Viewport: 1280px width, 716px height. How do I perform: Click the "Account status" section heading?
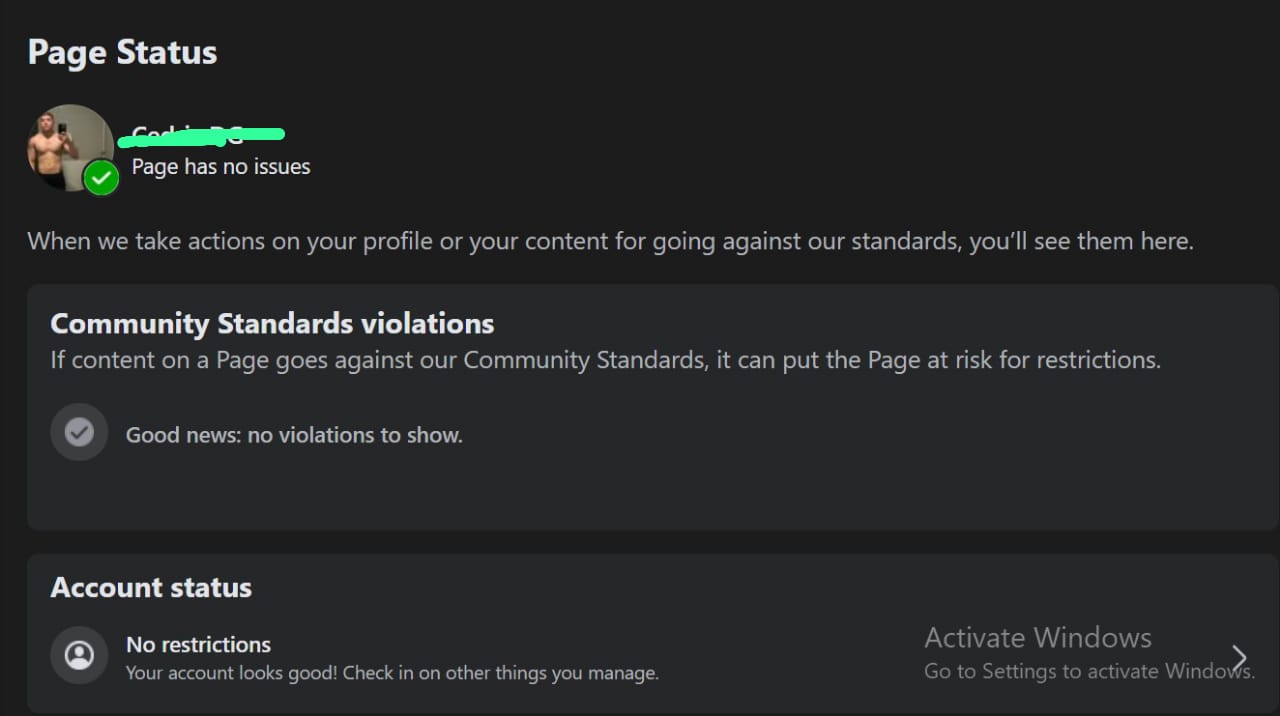point(151,587)
